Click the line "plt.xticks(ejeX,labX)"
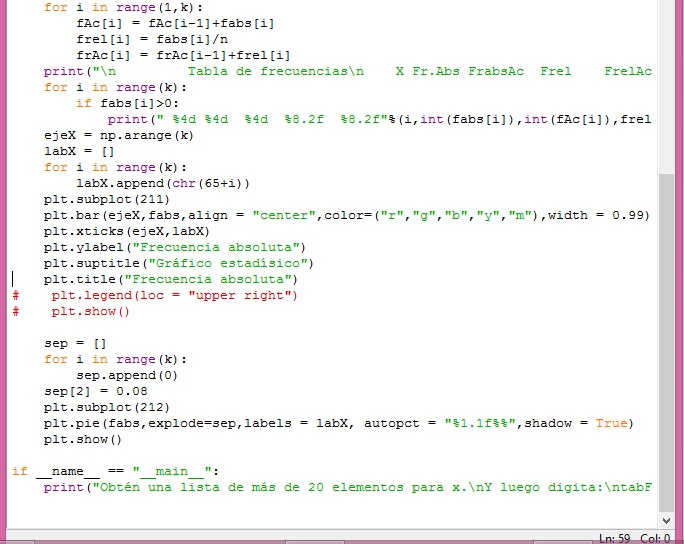This screenshot has height=544, width=684. coord(127,231)
